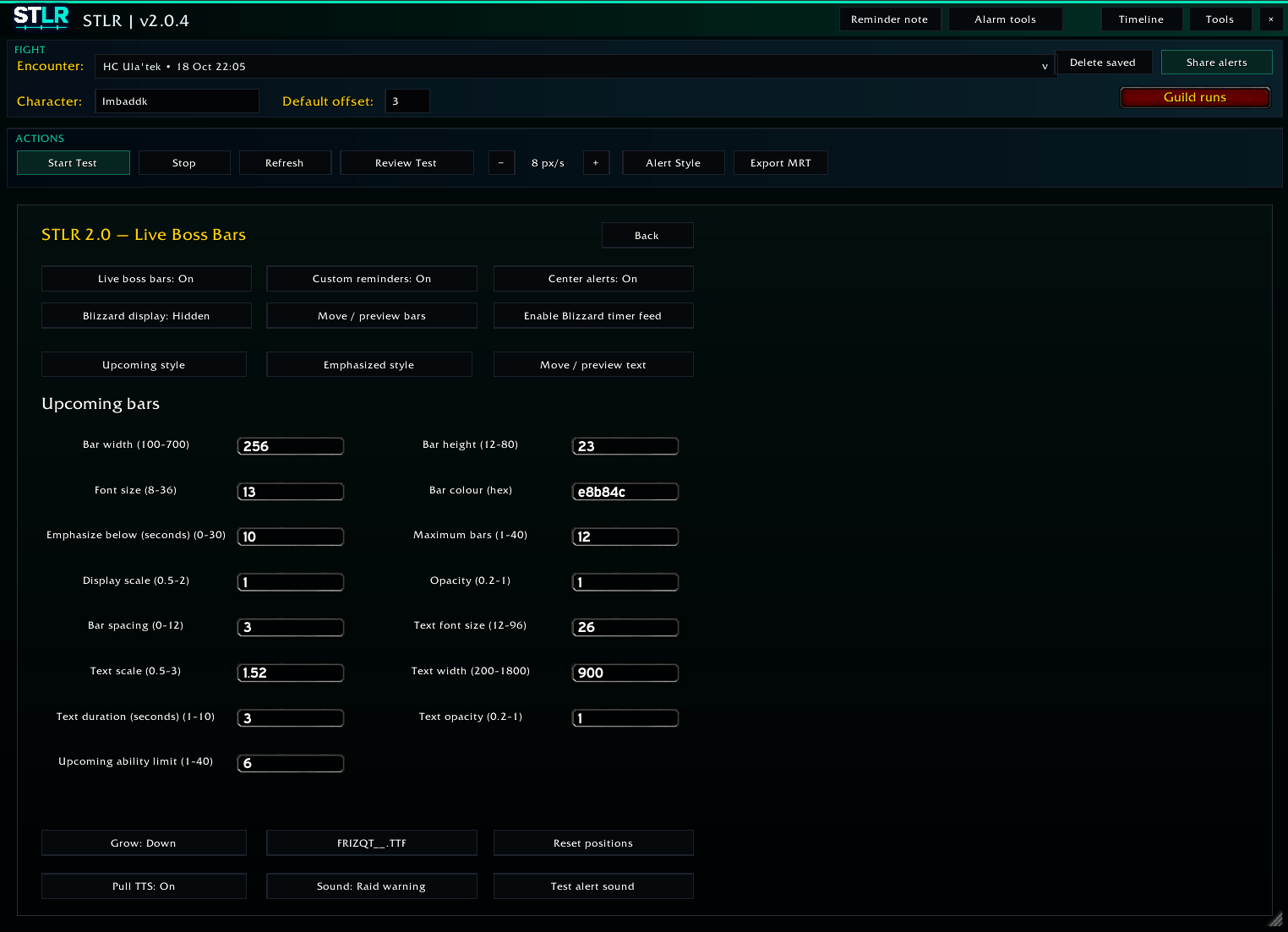Click the Stop button
Viewport: 1288px width, 932px height.
(184, 163)
